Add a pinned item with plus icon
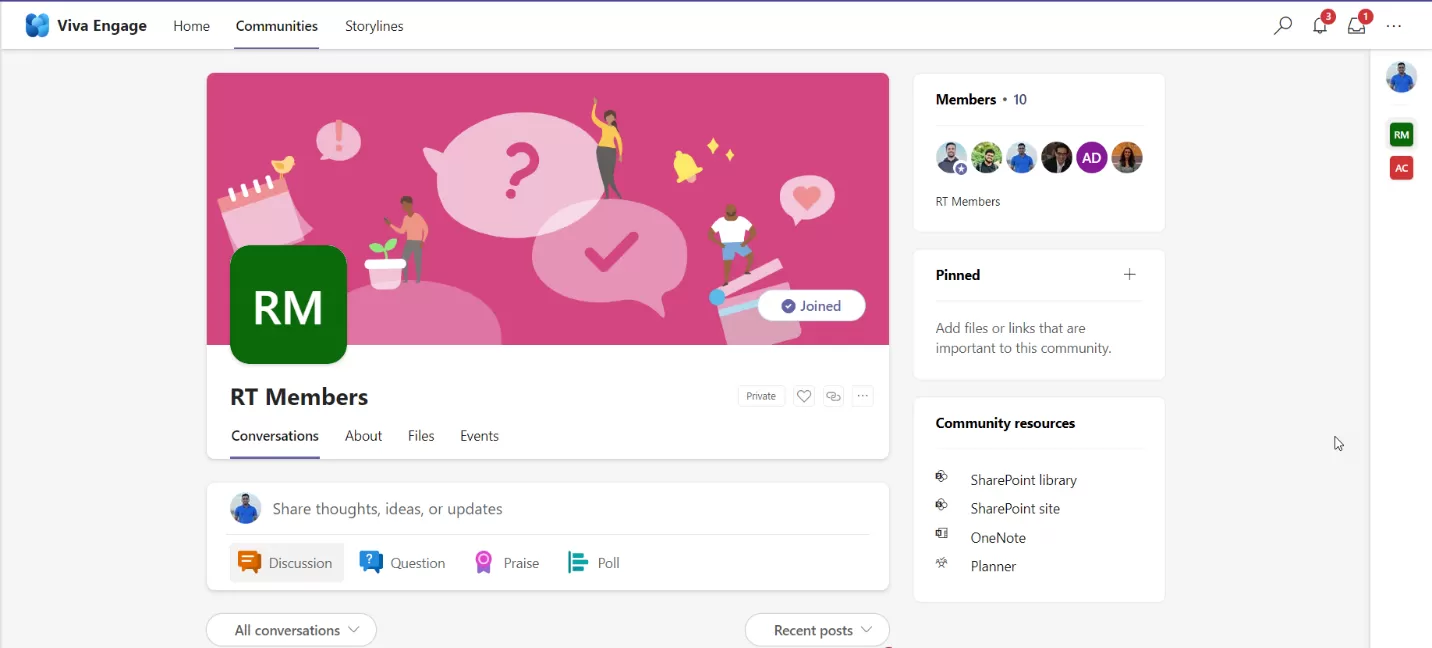This screenshot has height=648, width=1432. click(1130, 274)
